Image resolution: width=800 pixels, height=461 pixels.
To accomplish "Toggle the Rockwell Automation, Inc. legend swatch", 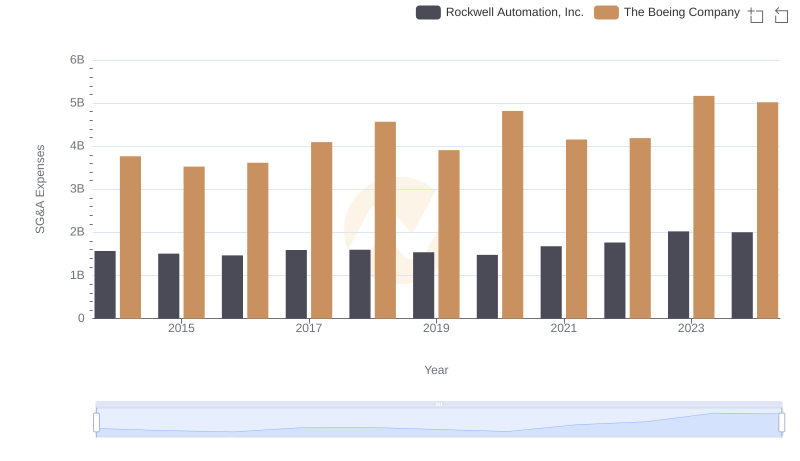I will click(x=428, y=12).
